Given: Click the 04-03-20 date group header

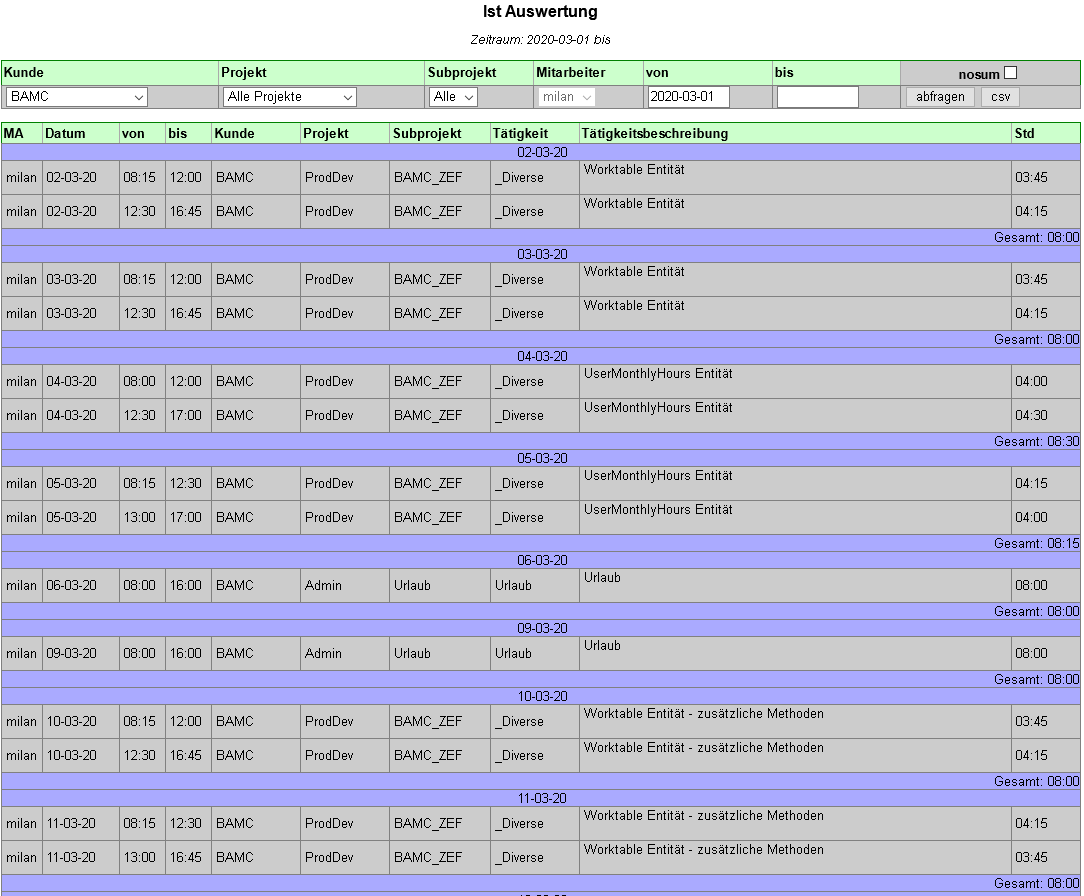Looking at the screenshot, I should [541, 356].
